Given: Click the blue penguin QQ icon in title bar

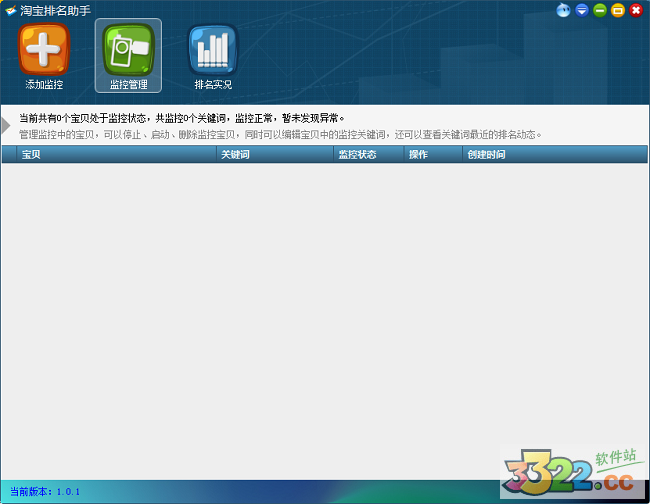Looking at the screenshot, I should tap(563, 10).
